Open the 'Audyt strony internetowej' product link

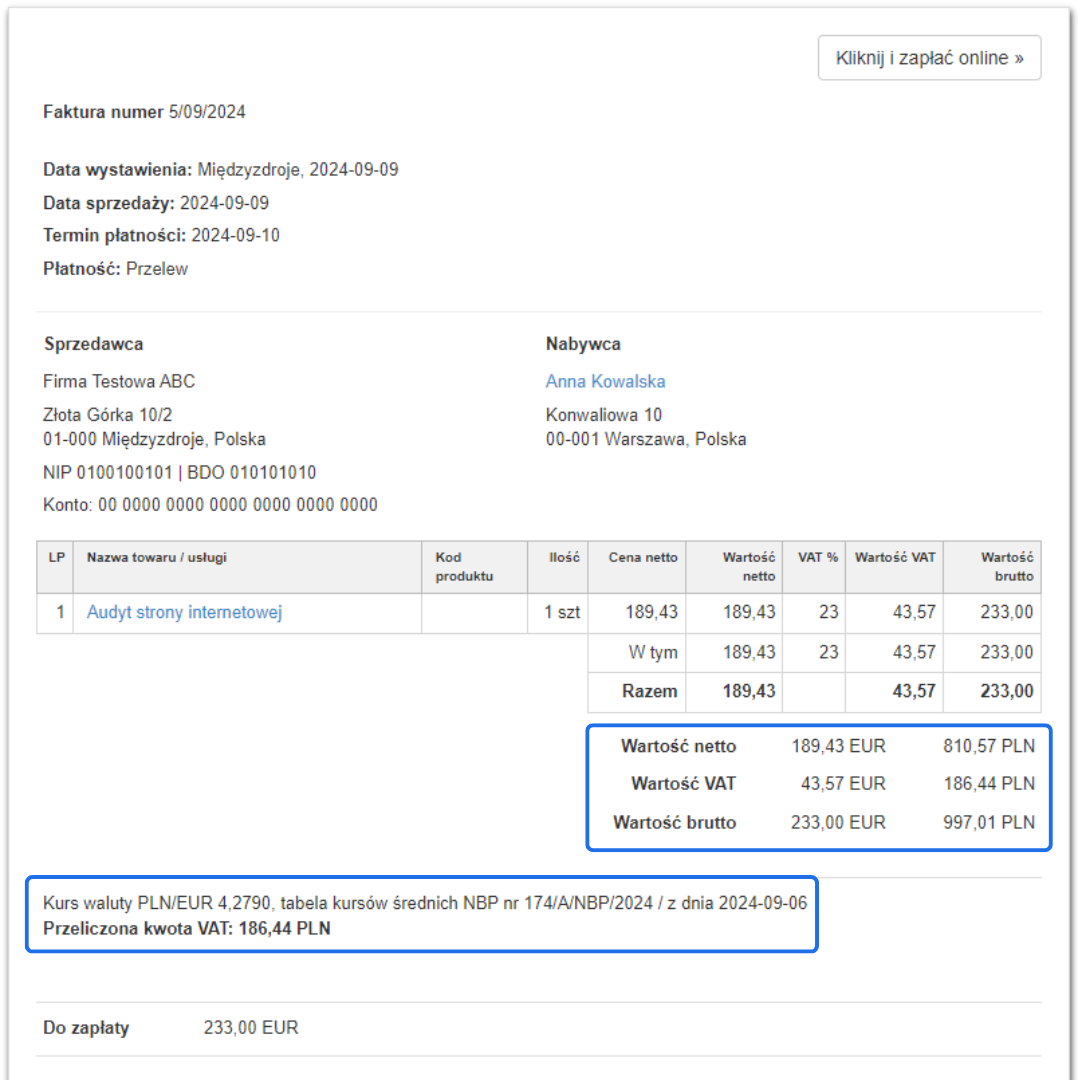[184, 612]
